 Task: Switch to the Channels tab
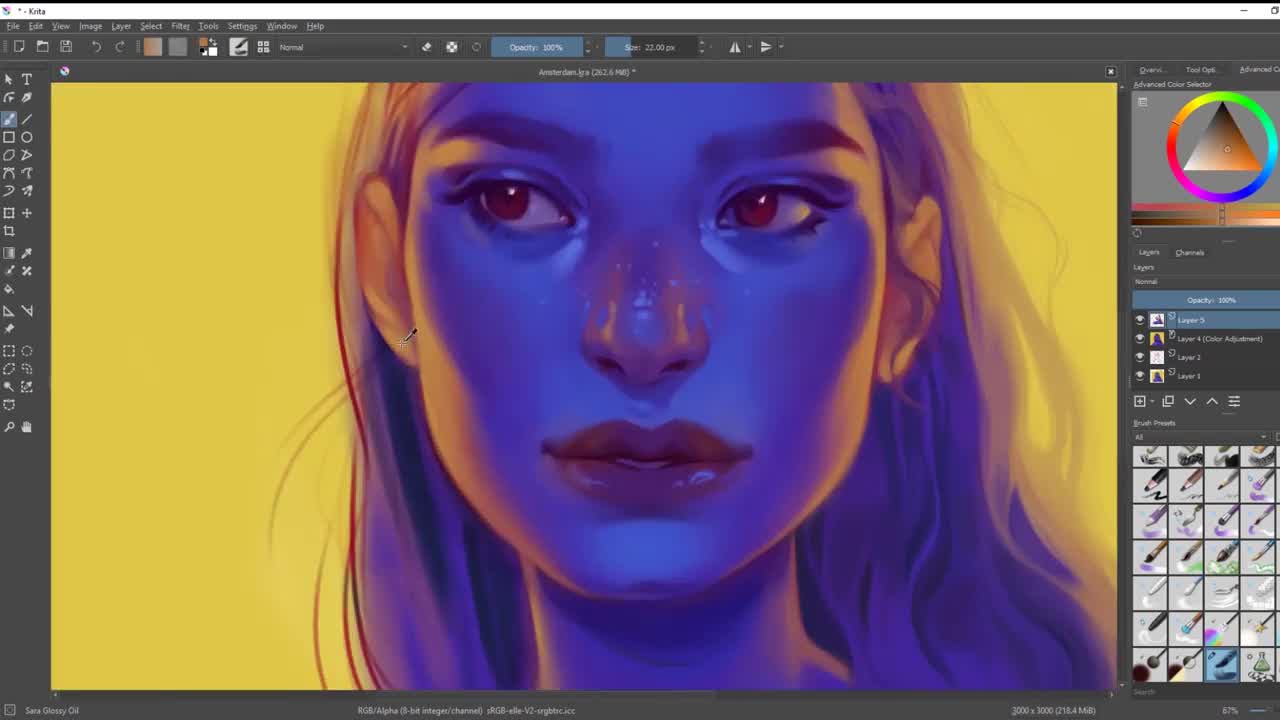click(1189, 253)
